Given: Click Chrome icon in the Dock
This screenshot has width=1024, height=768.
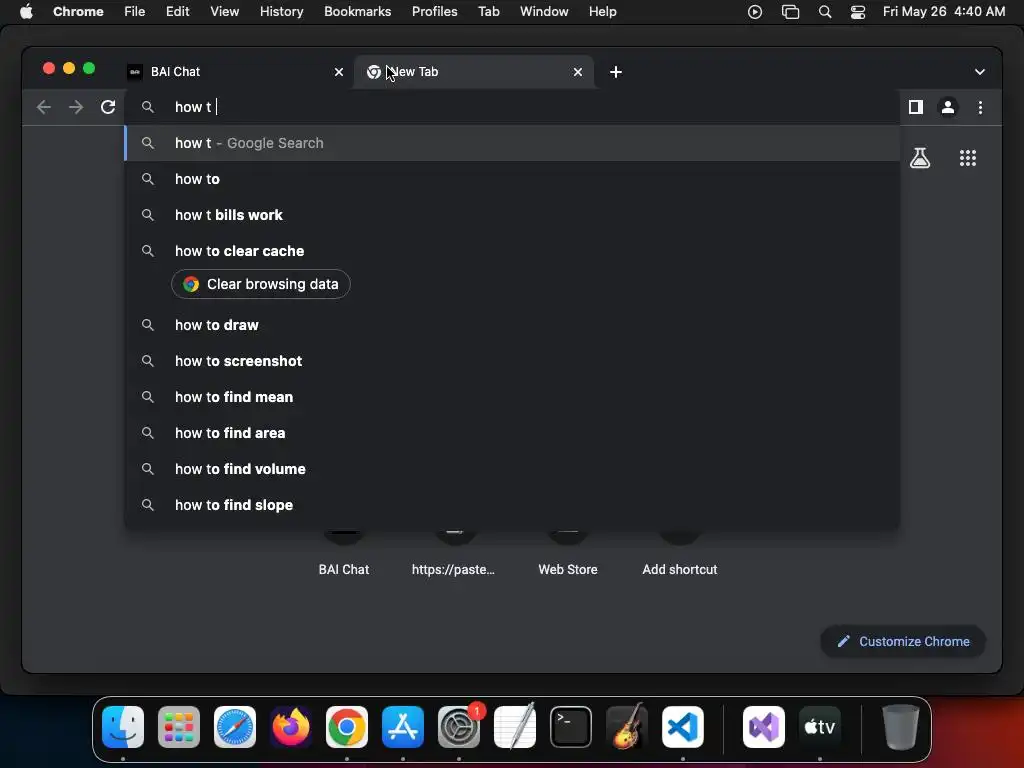Looking at the screenshot, I should coord(347,727).
